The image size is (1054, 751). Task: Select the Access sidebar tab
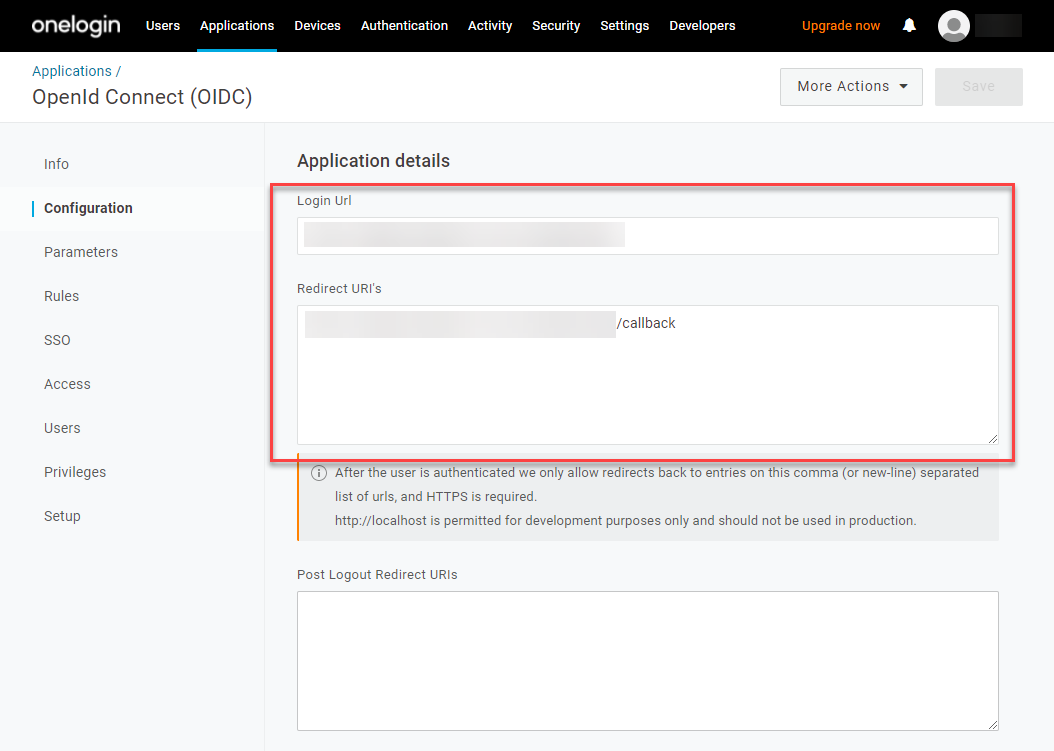pos(67,384)
